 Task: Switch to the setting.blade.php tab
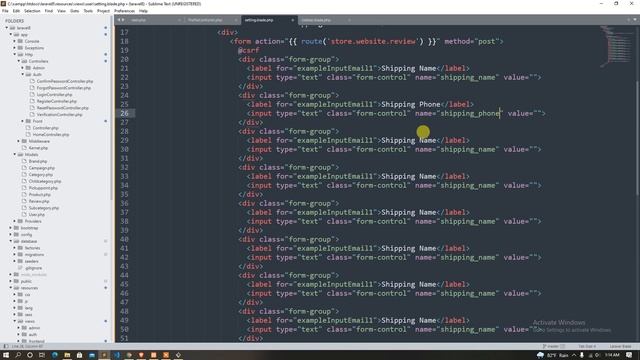pyautogui.click(x=268, y=20)
